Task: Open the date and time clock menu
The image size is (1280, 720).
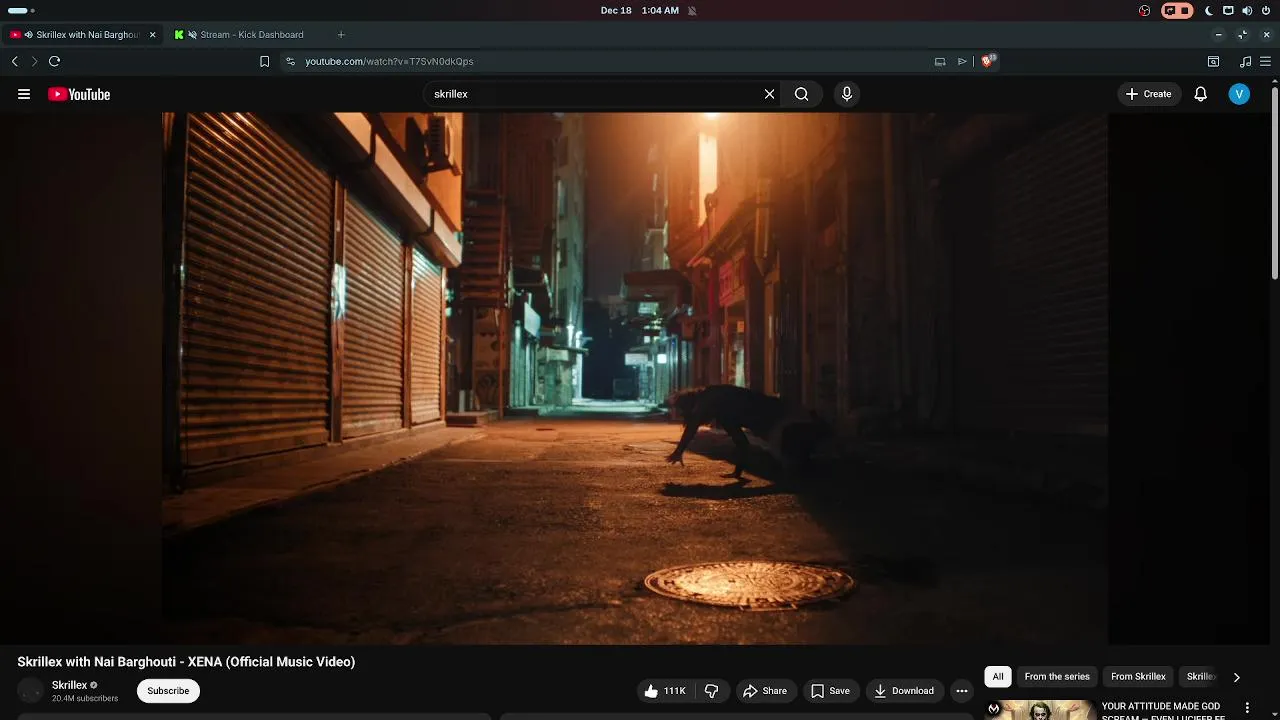Action: pos(640,11)
